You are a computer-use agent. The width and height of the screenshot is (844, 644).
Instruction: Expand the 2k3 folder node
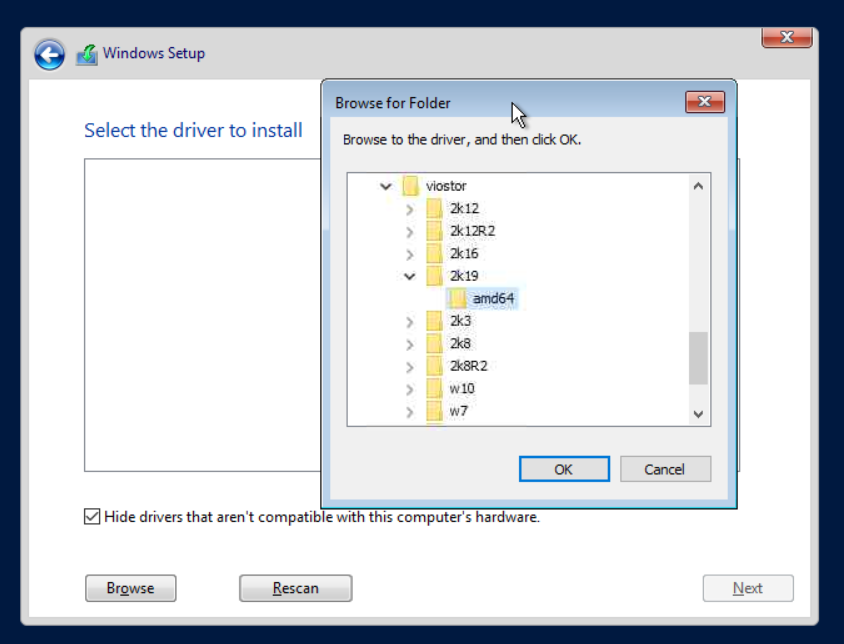(x=409, y=321)
